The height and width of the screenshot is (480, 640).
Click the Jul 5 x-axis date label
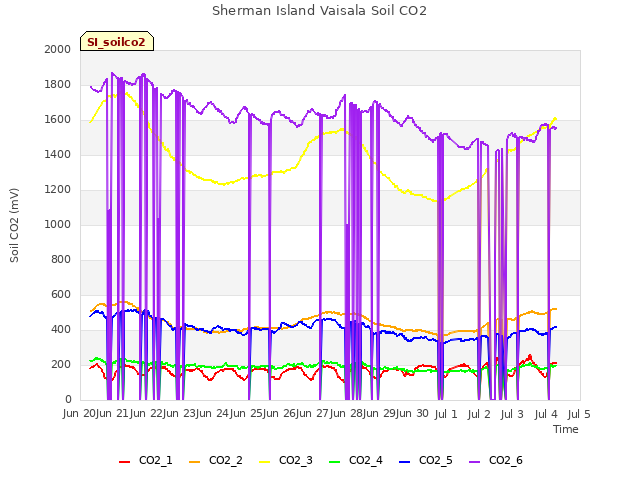(579, 414)
